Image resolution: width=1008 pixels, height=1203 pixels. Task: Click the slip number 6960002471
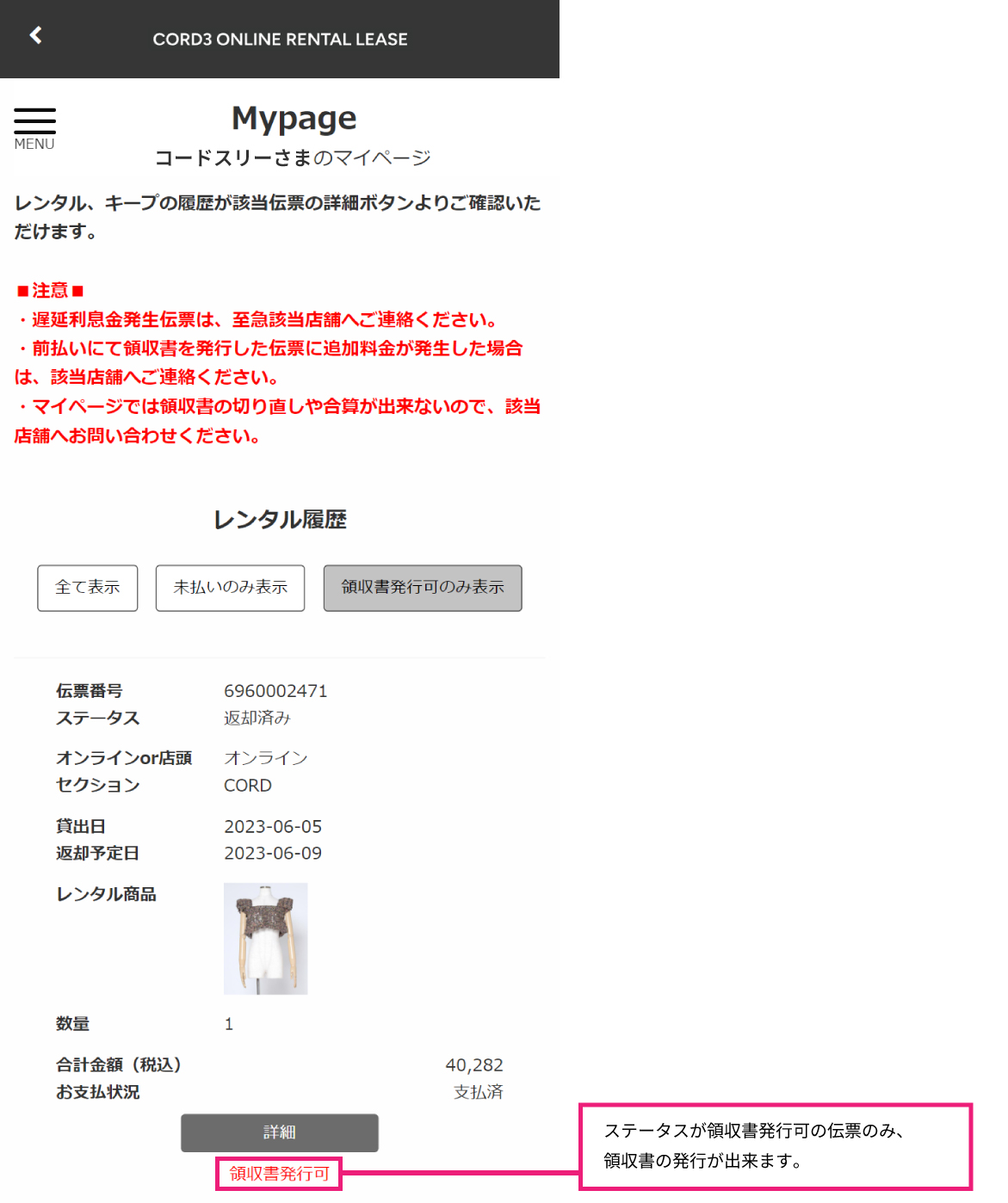(x=275, y=691)
